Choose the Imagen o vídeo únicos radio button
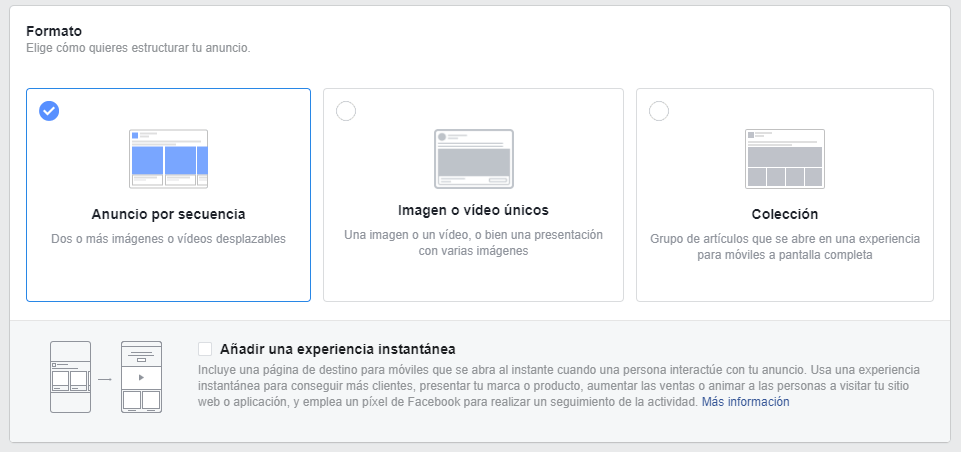The image size is (961, 452). pyautogui.click(x=346, y=111)
